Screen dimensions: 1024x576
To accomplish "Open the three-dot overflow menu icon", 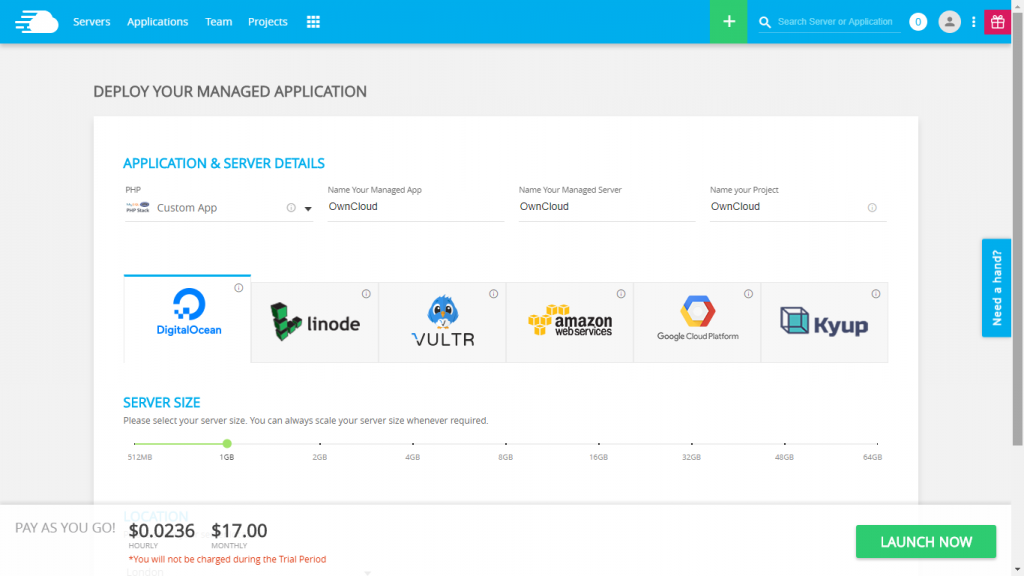I will [x=973, y=21].
